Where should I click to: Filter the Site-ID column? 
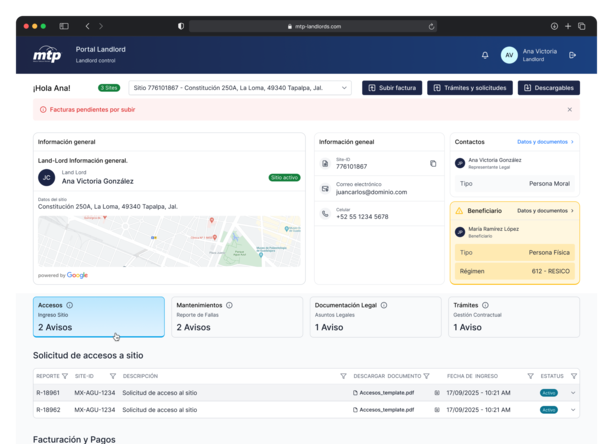click(99, 376)
